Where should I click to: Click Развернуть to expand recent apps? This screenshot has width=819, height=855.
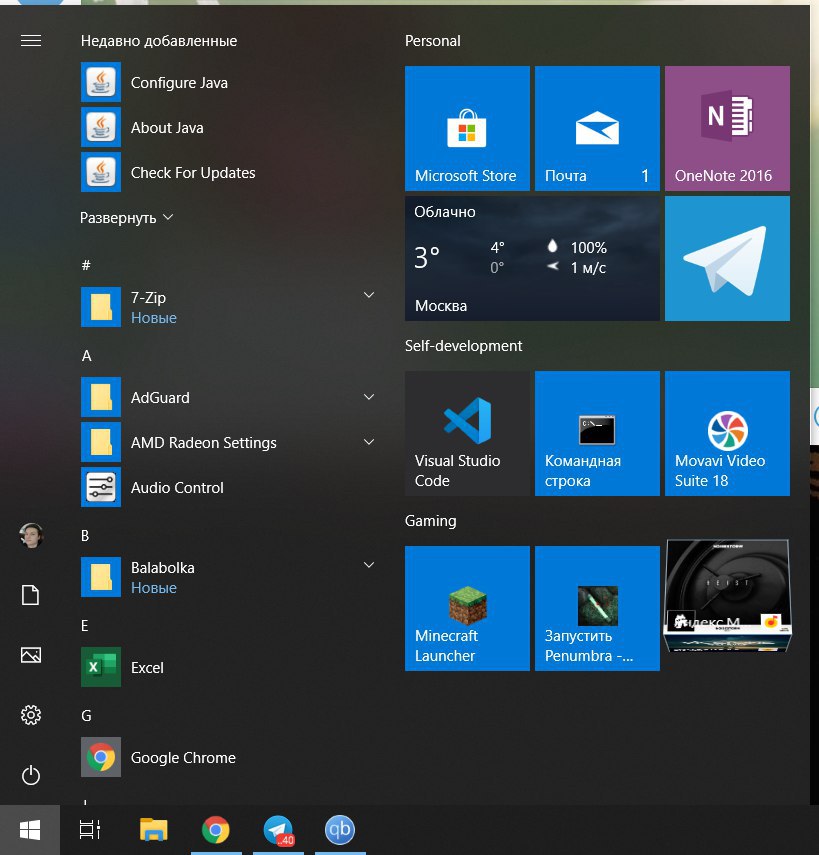point(127,218)
